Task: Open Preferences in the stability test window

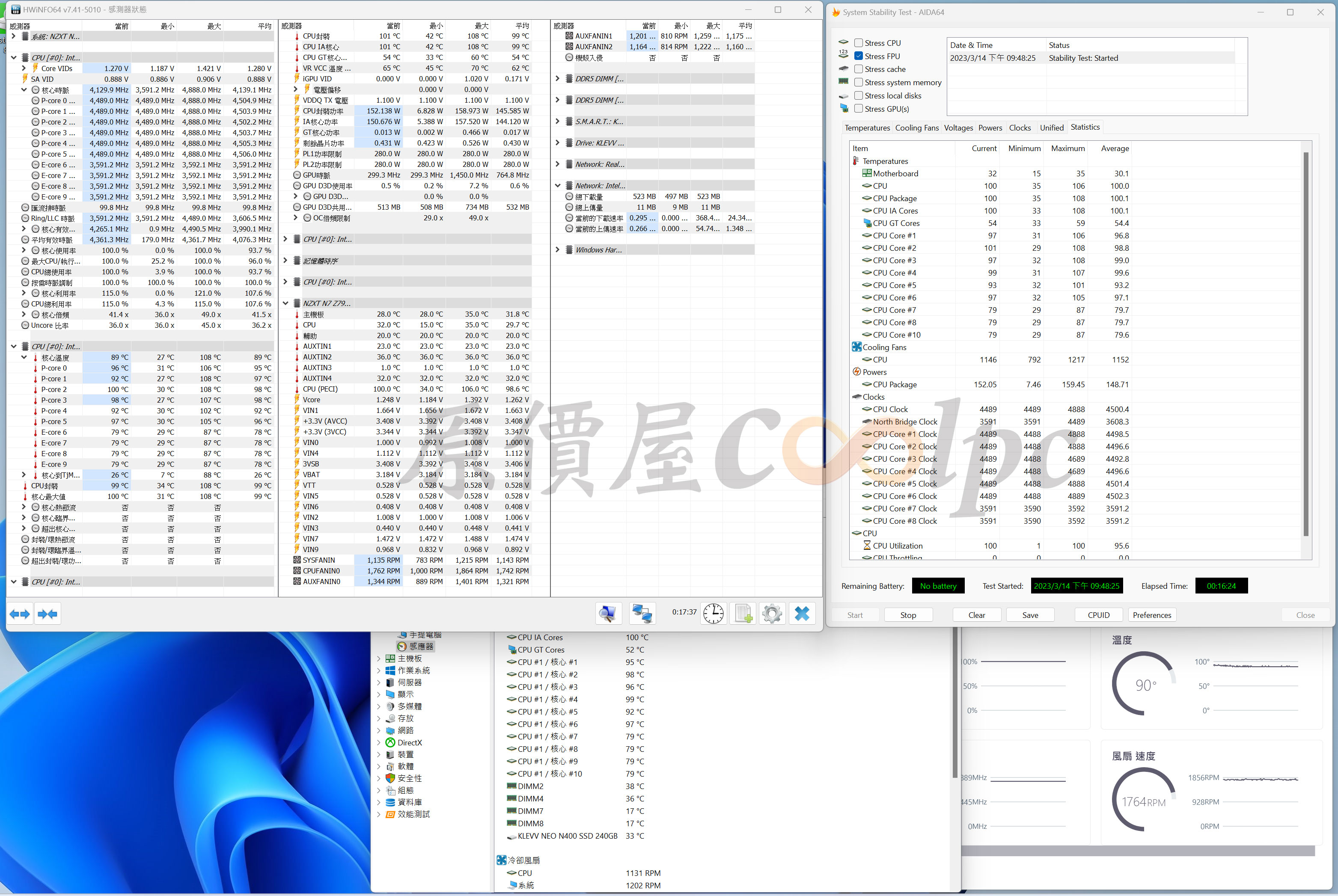Action: tap(1152, 615)
